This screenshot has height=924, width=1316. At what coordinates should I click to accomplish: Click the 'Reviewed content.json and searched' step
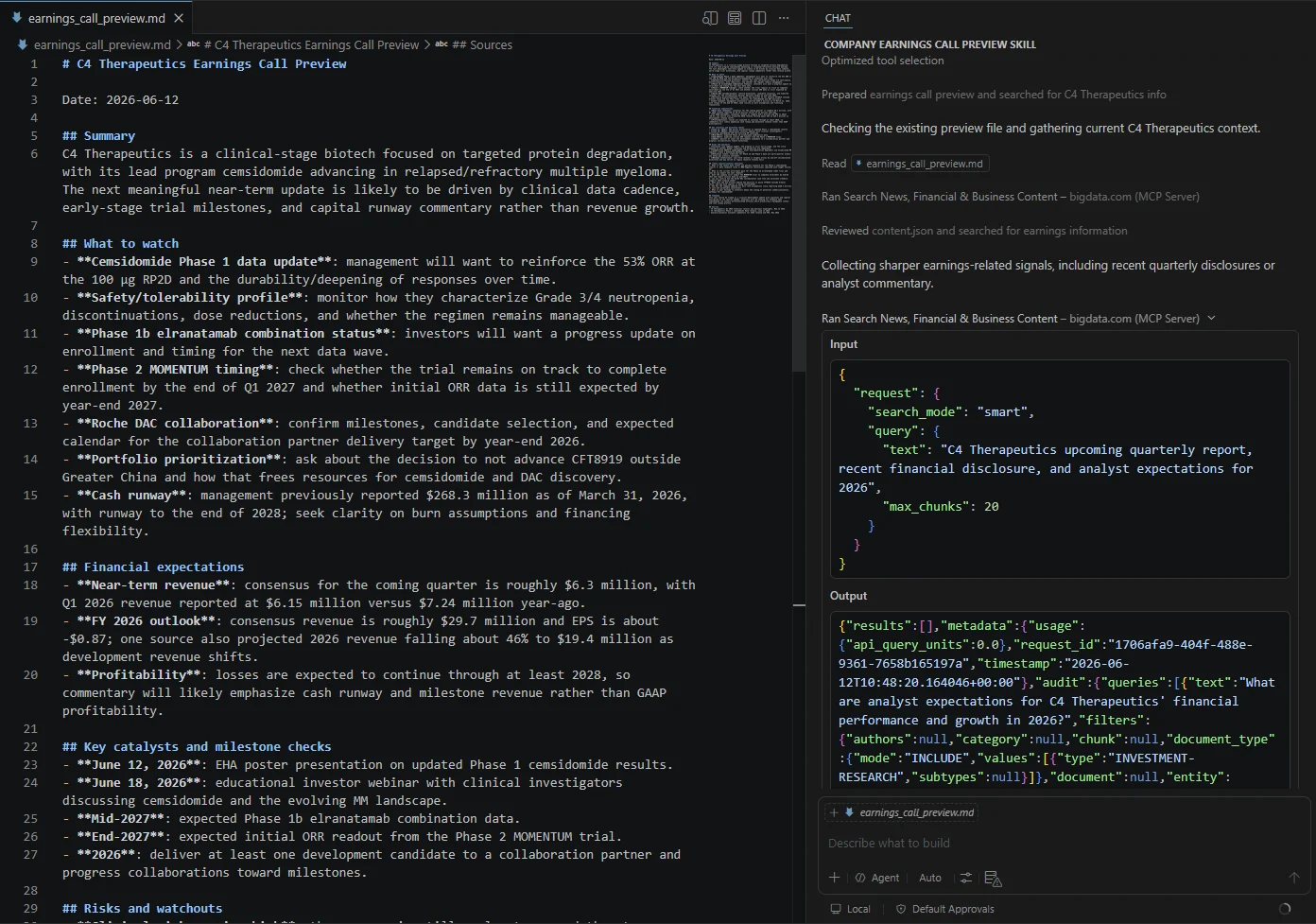point(974,231)
